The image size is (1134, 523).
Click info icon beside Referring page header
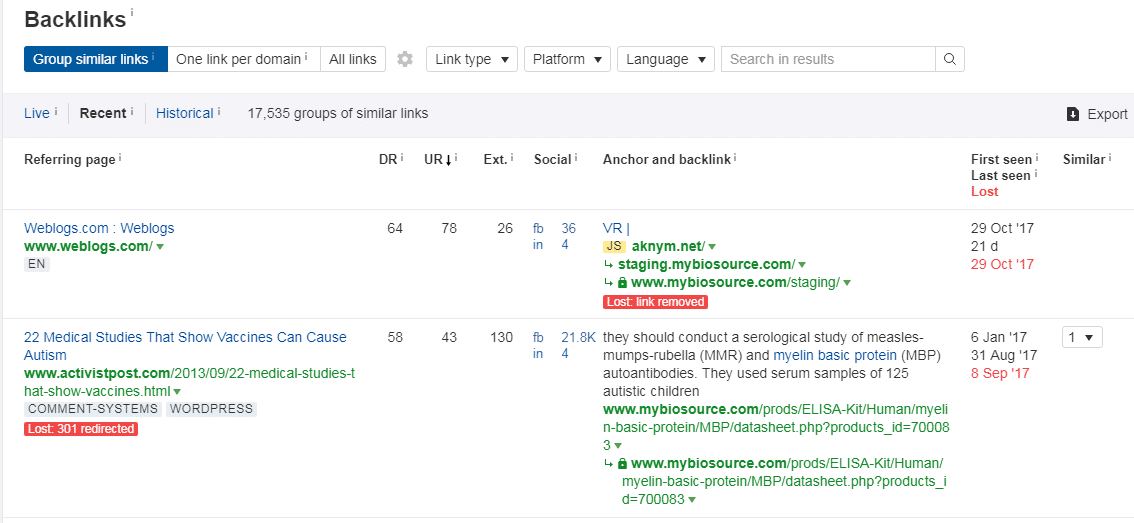(120, 158)
